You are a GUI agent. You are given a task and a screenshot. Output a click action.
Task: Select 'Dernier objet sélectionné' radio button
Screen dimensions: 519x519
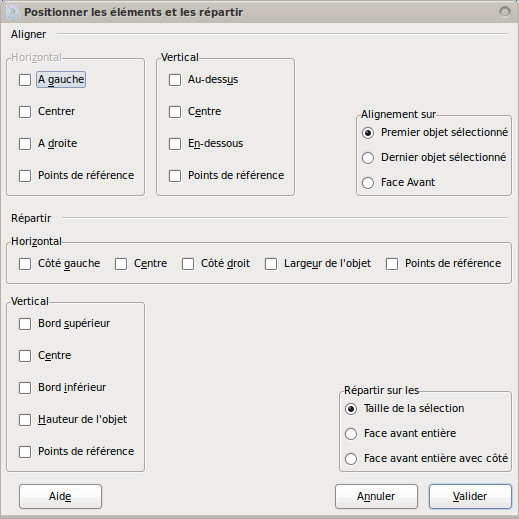368,158
